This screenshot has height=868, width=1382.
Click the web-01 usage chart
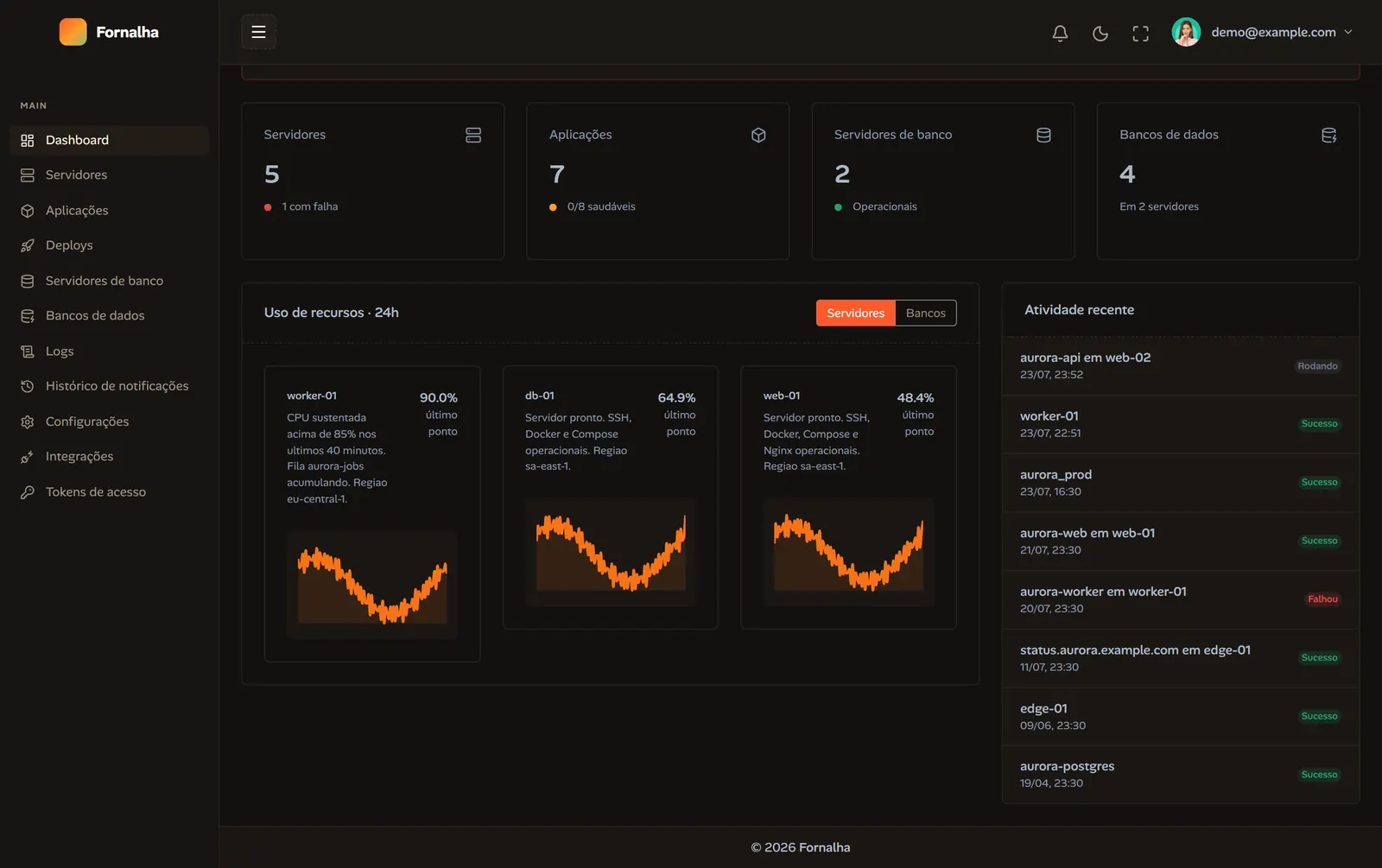click(849, 552)
